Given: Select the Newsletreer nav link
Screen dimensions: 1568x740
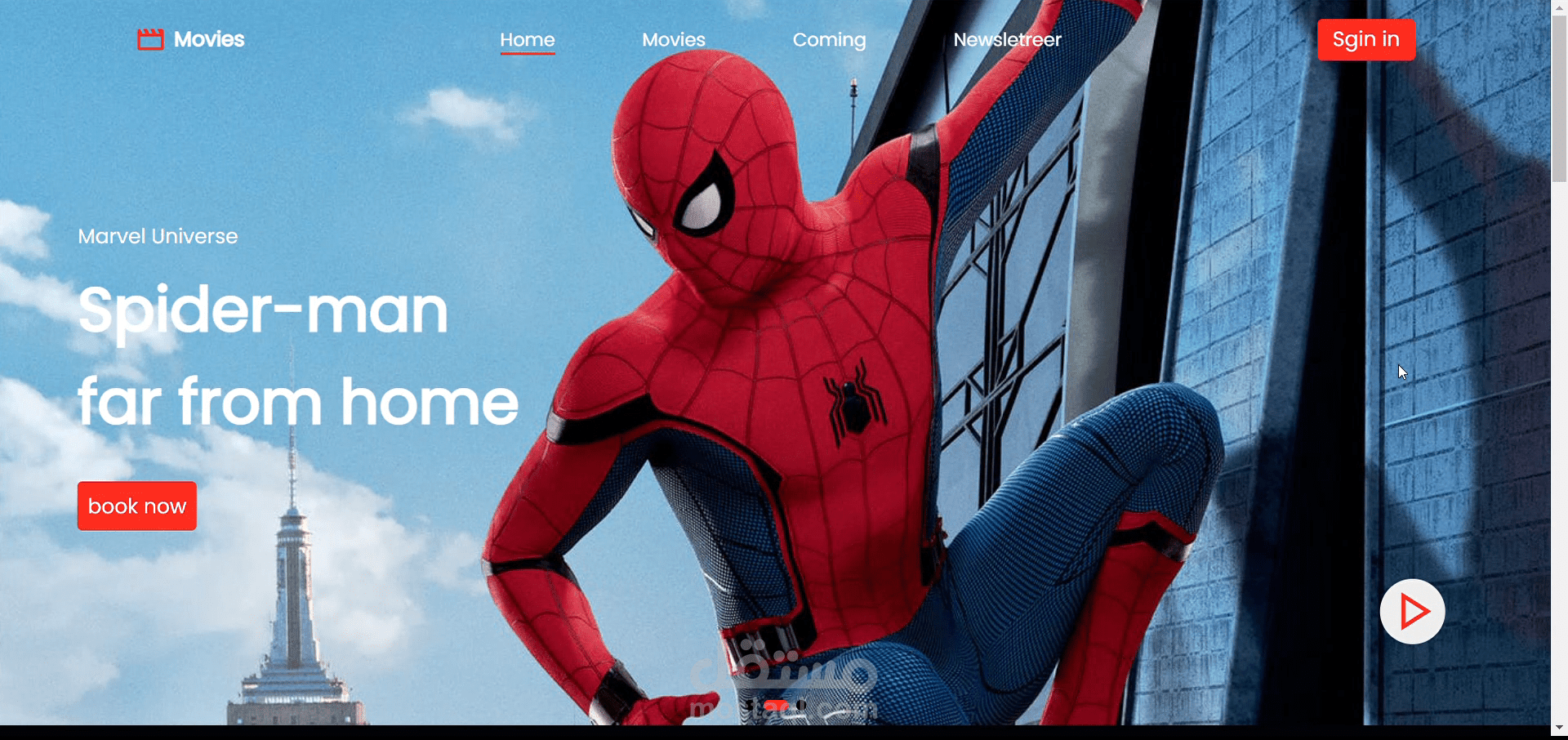Looking at the screenshot, I should point(1007,40).
